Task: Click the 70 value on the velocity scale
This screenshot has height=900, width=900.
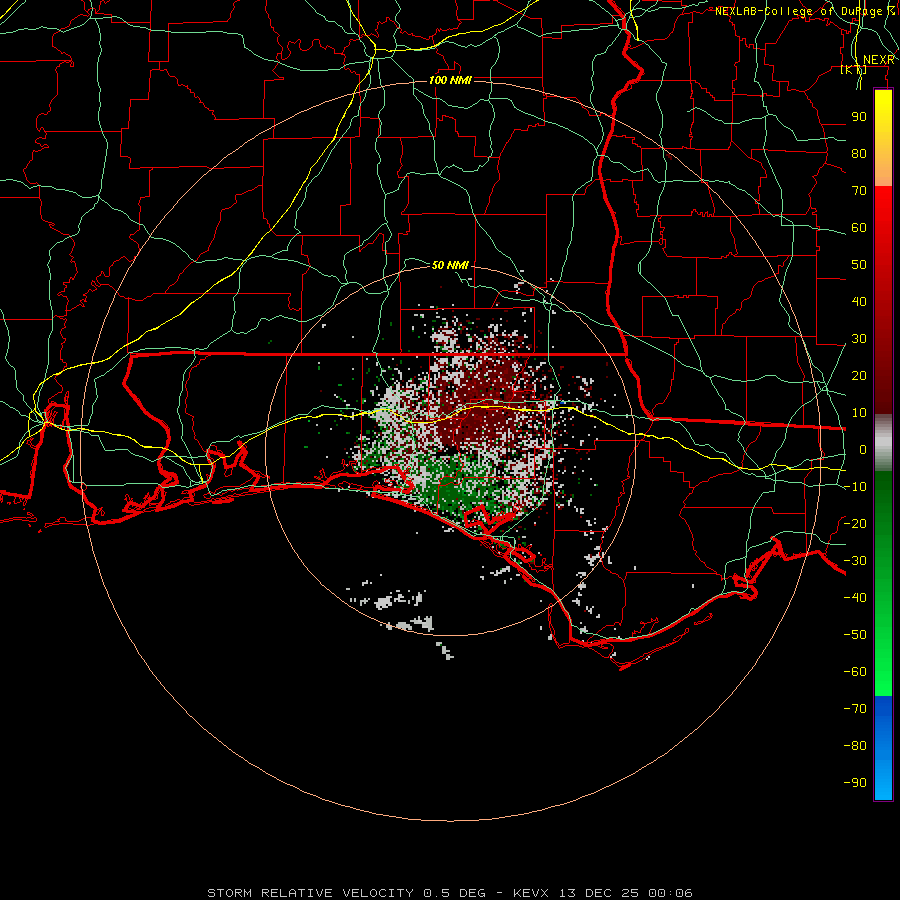Action: tap(859, 191)
